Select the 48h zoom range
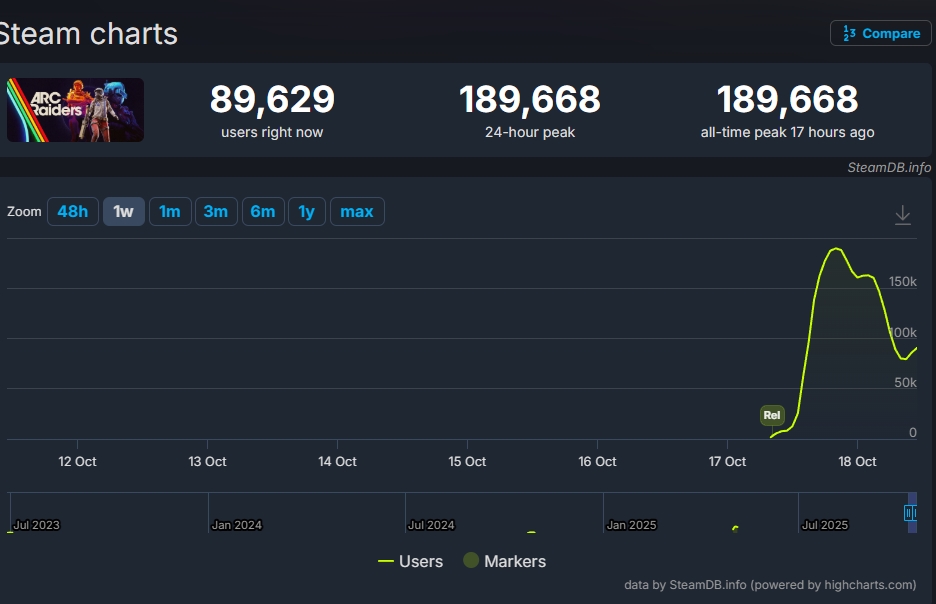This screenshot has width=936, height=604. tap(73, 211)
